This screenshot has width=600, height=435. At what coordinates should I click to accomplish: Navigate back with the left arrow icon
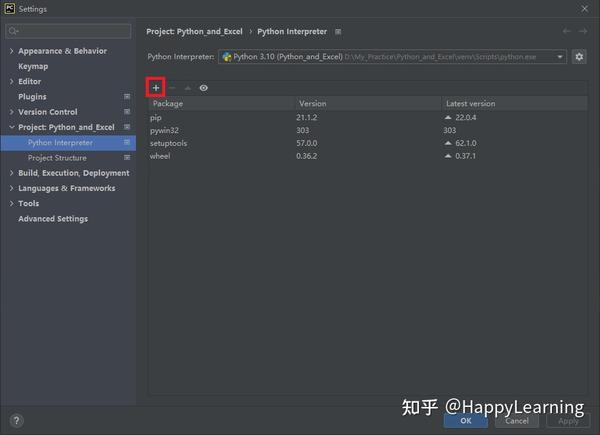click(567, 31)
